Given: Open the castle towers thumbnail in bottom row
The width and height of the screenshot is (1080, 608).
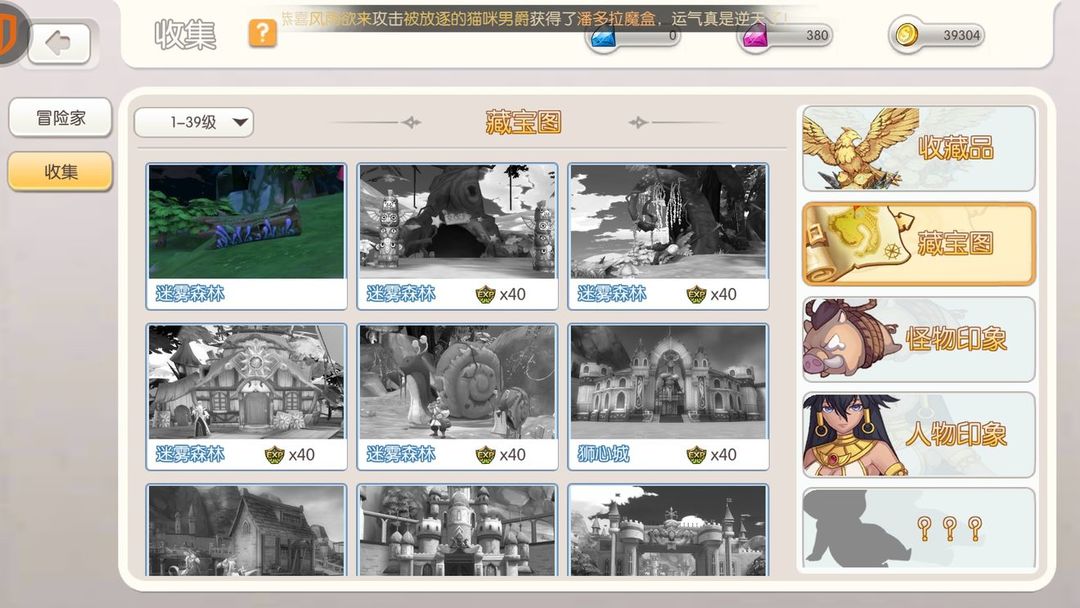Looking at the screenshot, I should 457,530.
